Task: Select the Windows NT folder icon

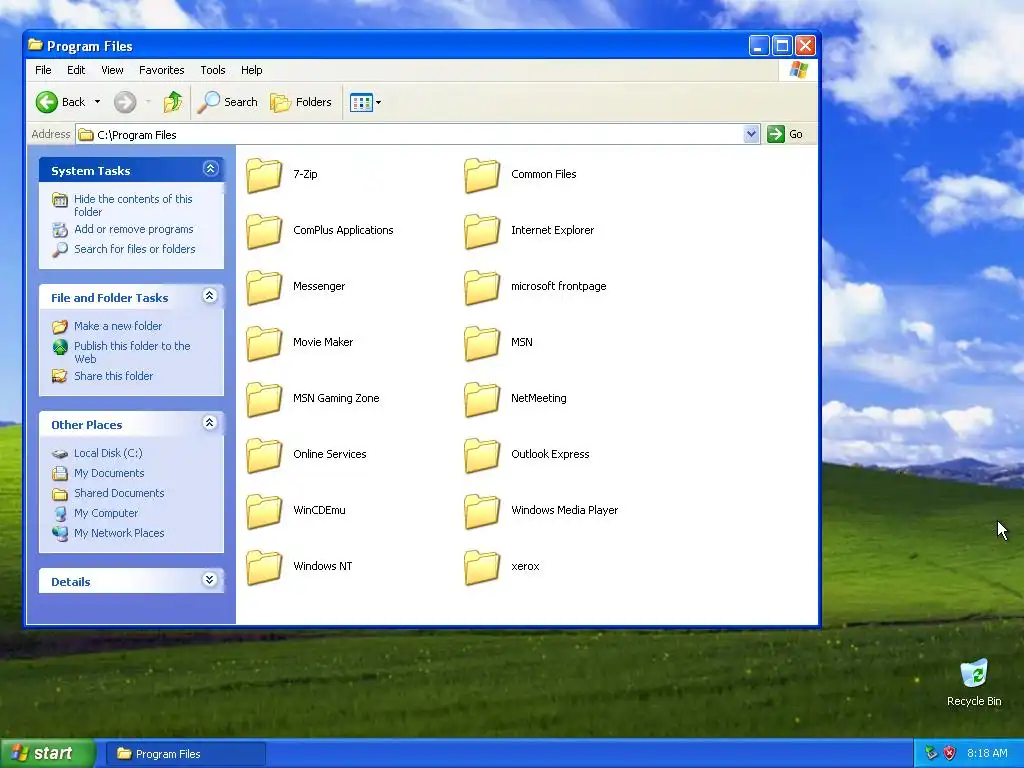Action: (x=264, y=566)
